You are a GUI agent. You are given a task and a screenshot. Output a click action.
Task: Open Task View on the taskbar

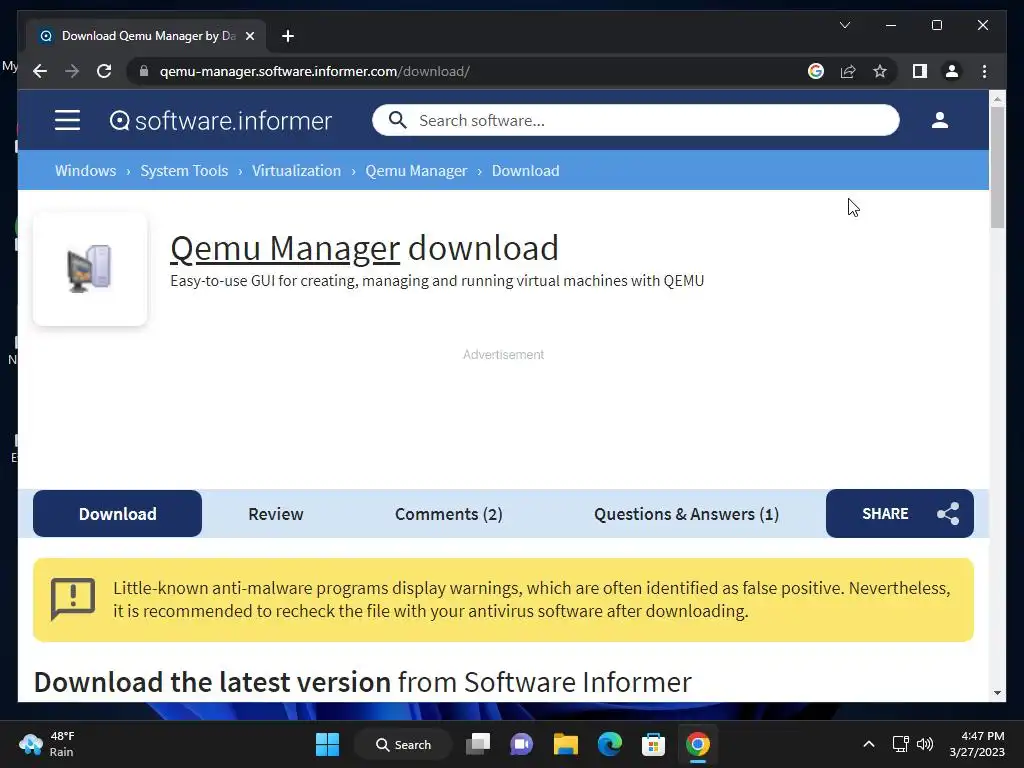pos(478,744)
